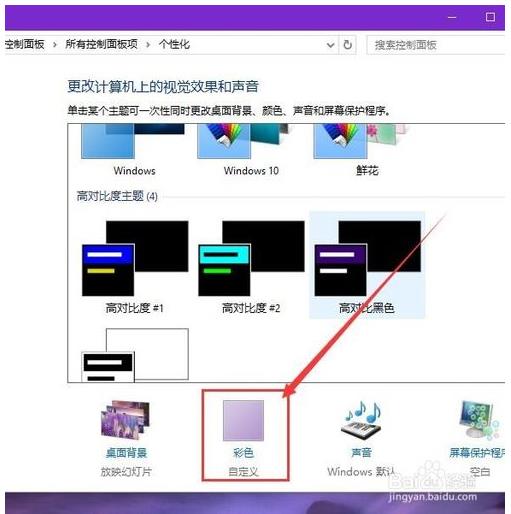The width and height of the screenshot is (511, 514).
Task: Select the Windows theme thumbnail
Action: 133,141
